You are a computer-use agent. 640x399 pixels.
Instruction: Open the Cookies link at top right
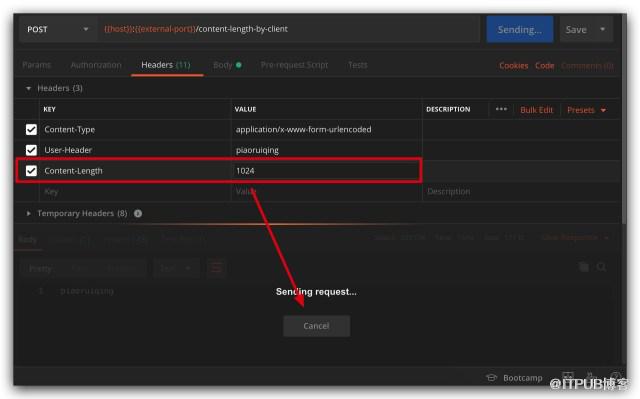(513, 66)
